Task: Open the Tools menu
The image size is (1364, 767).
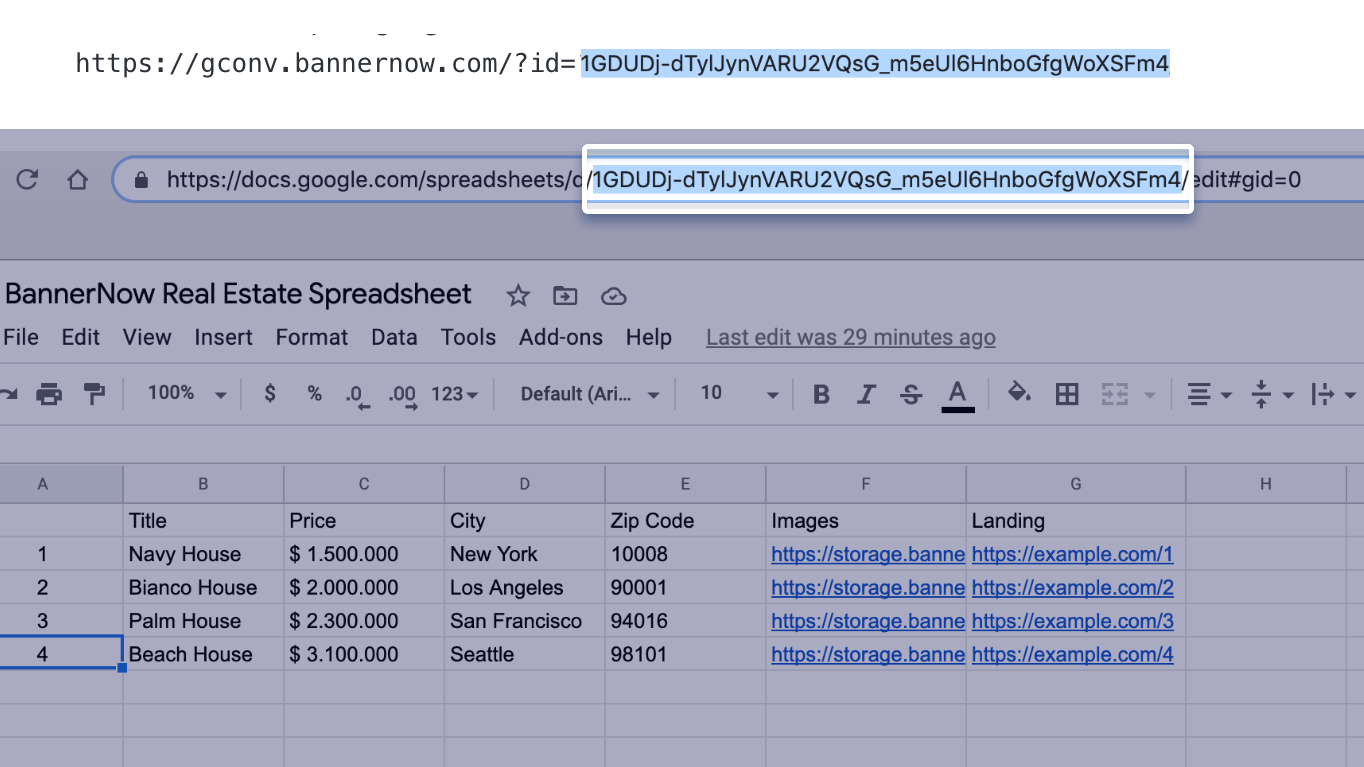Action: coord(468,337)
